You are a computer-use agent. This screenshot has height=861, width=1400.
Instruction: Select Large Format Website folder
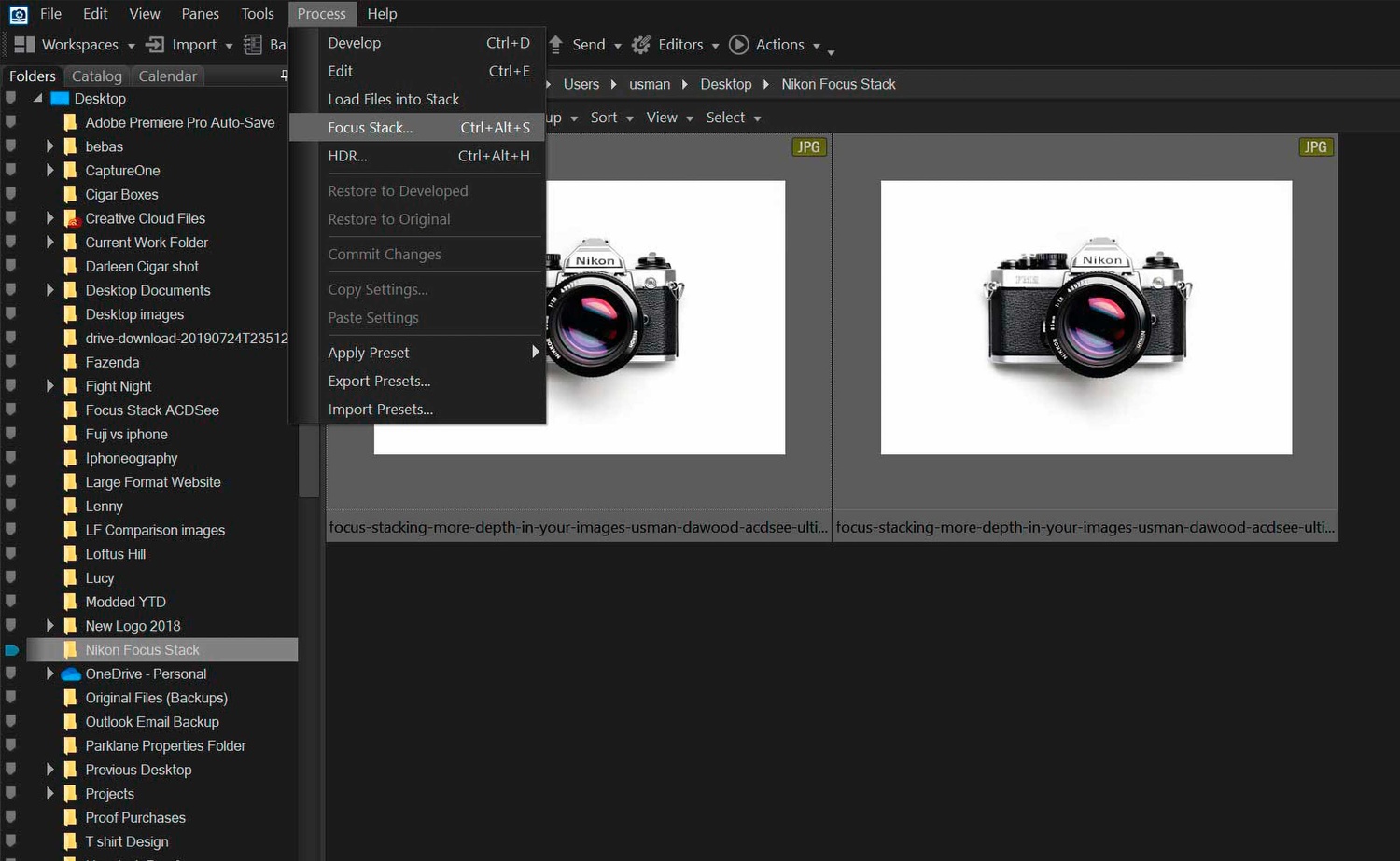click(153, 481)
